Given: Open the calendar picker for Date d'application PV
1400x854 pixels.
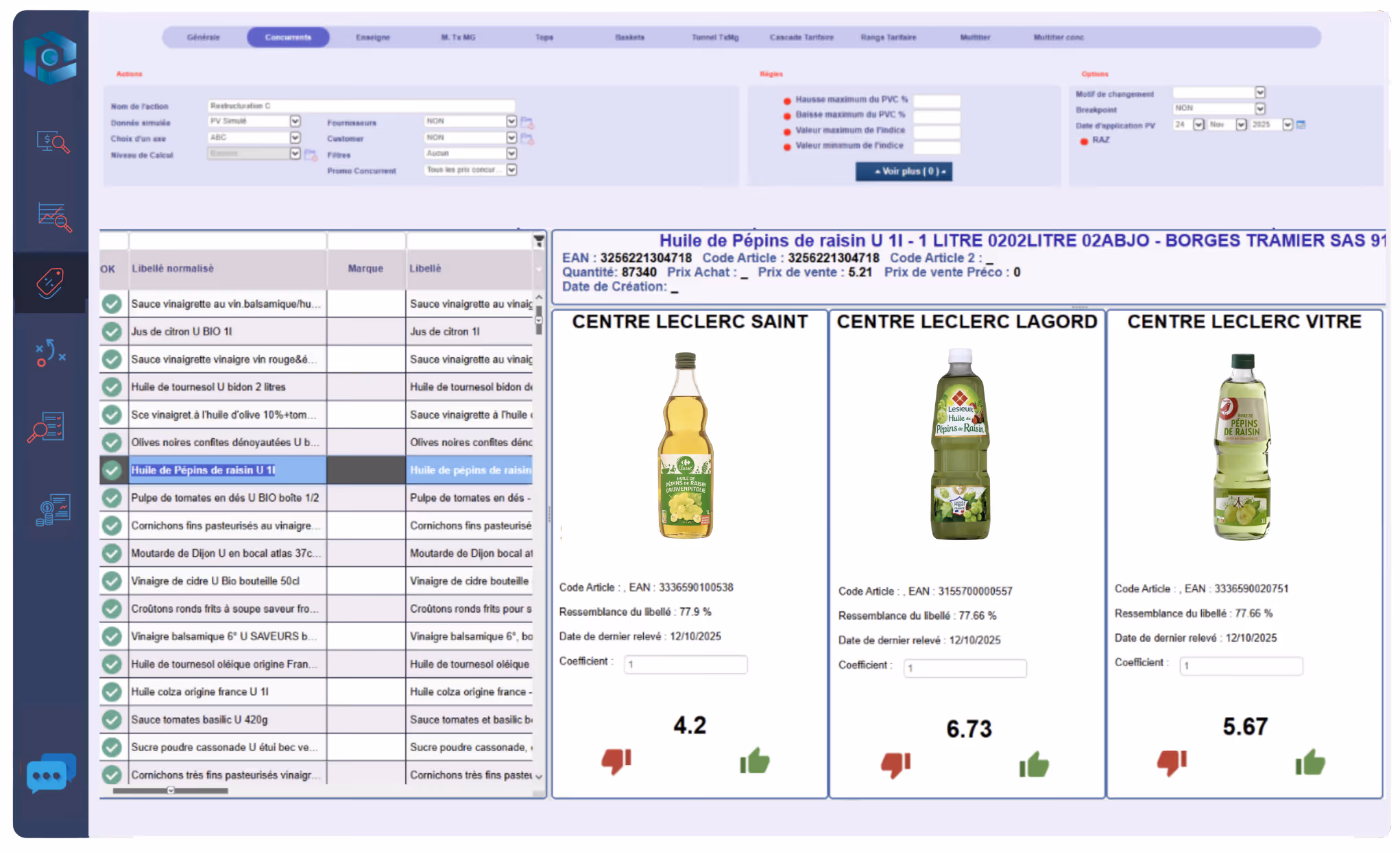Looking at the screenshot, I should [x=1301, y=125].
